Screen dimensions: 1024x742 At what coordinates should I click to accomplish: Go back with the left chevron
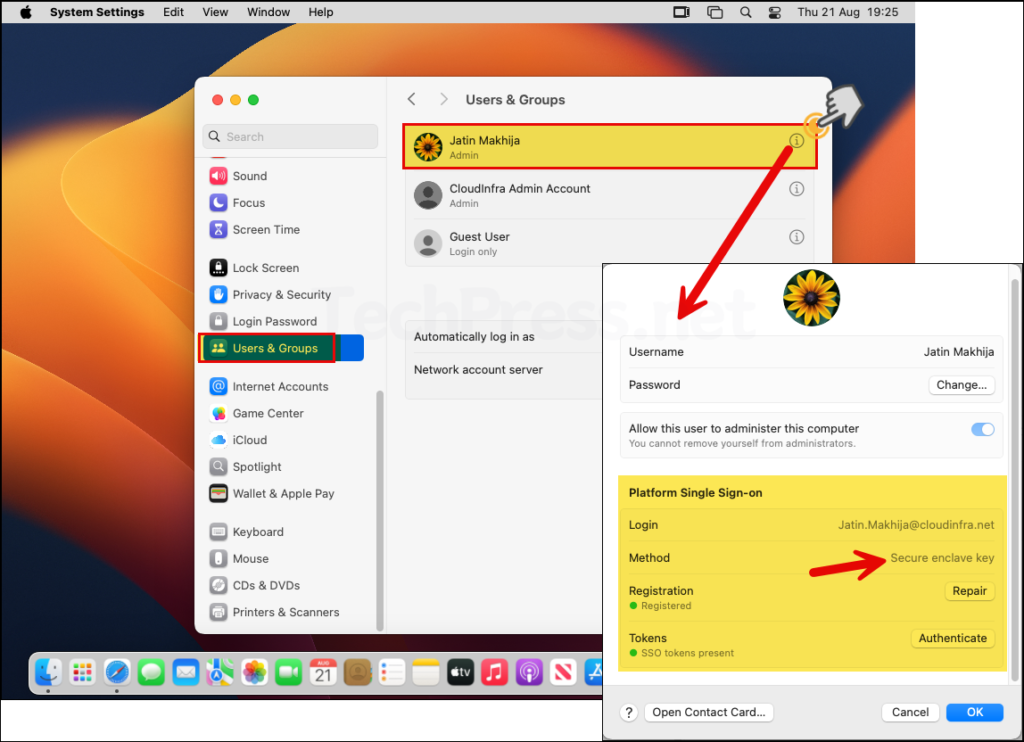411,99
